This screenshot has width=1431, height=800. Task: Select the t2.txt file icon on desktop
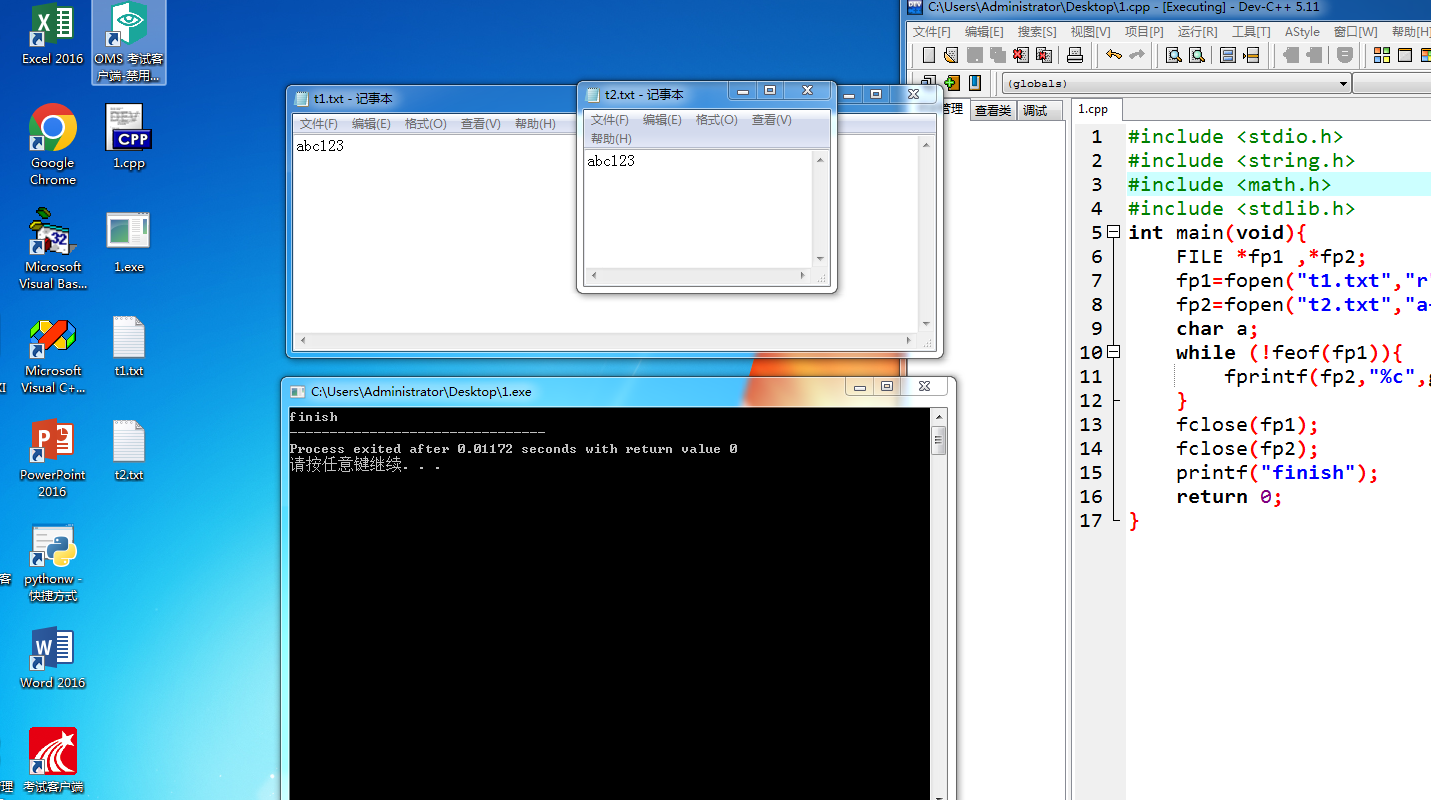pyautogui.click(x=129, y=451)
